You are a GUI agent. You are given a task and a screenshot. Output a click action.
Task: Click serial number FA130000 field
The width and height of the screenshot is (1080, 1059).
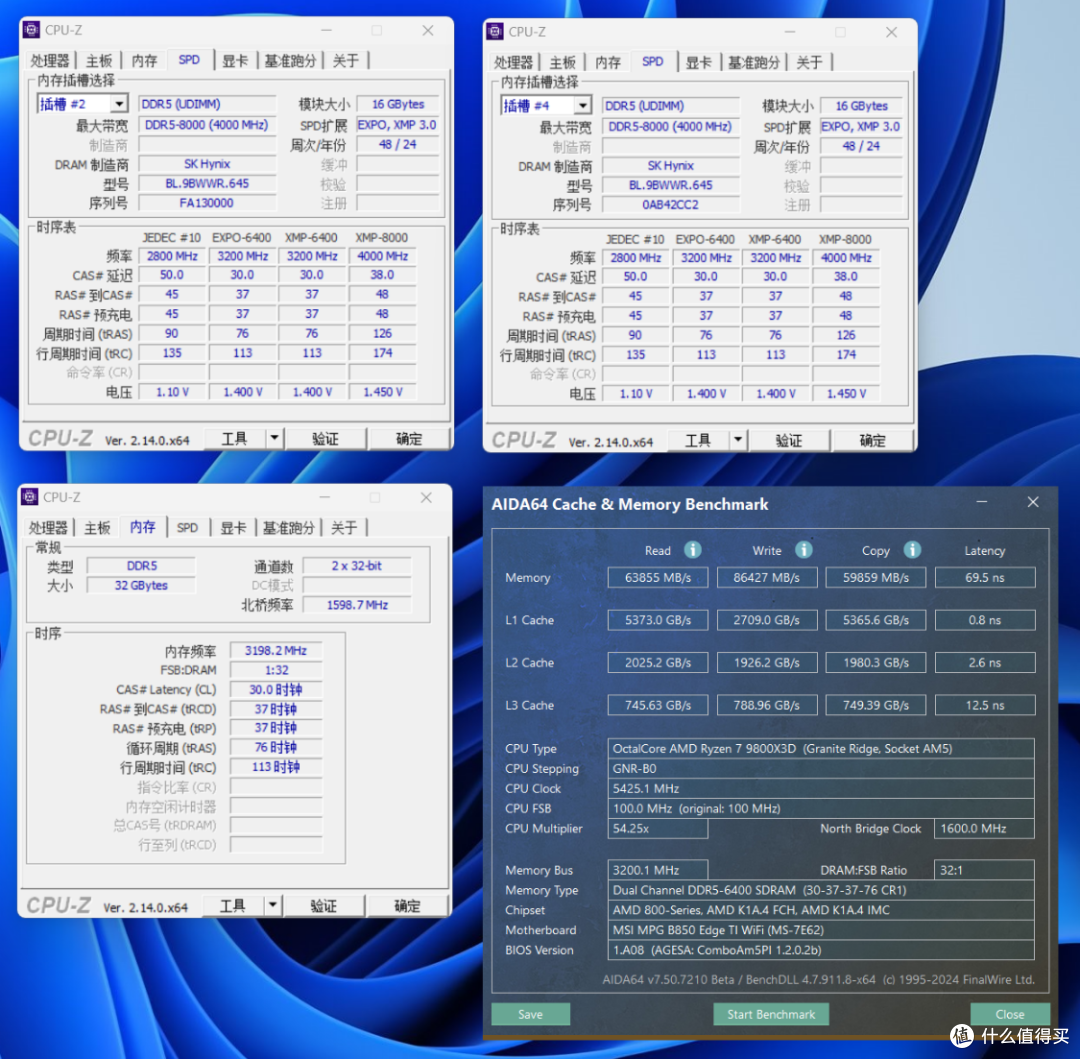click(207, 203)
